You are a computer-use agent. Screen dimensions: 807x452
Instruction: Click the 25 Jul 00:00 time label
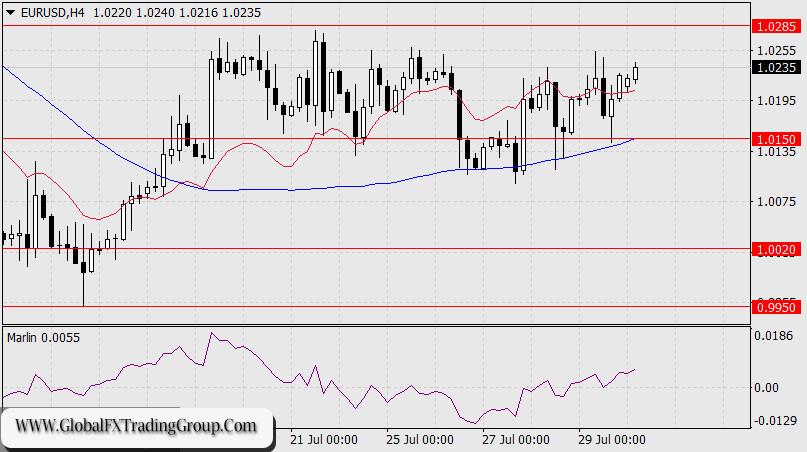420,440
